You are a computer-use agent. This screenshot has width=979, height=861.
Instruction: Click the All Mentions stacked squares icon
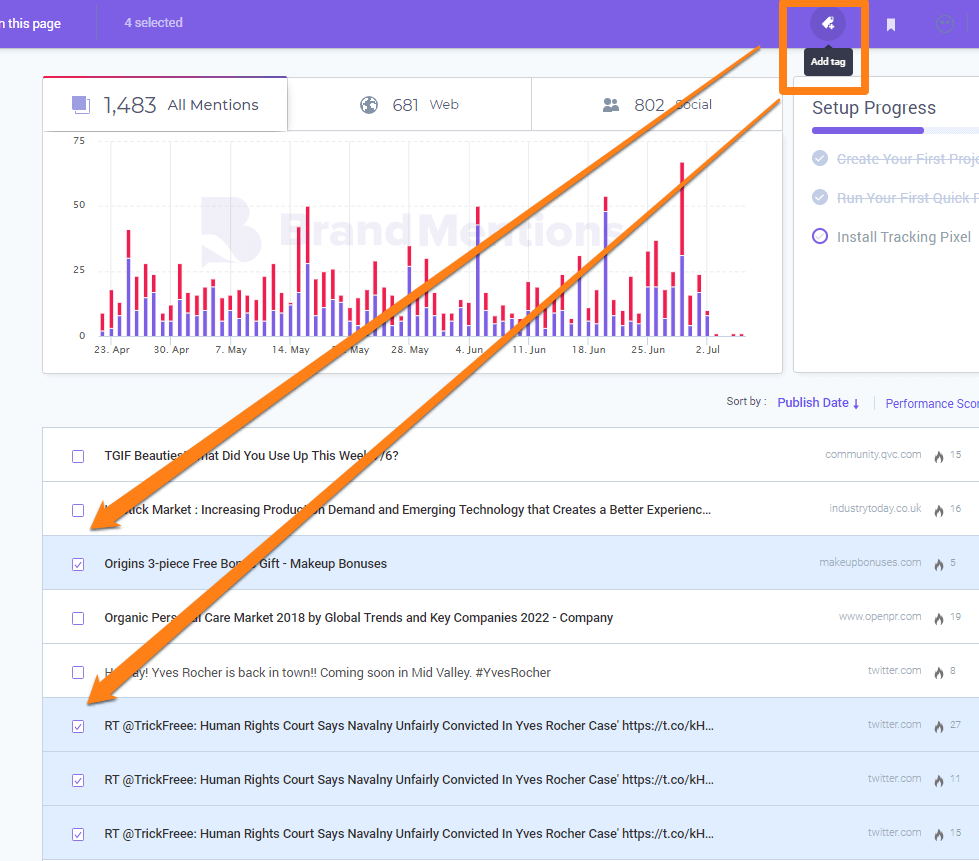[x=81, y=104]
